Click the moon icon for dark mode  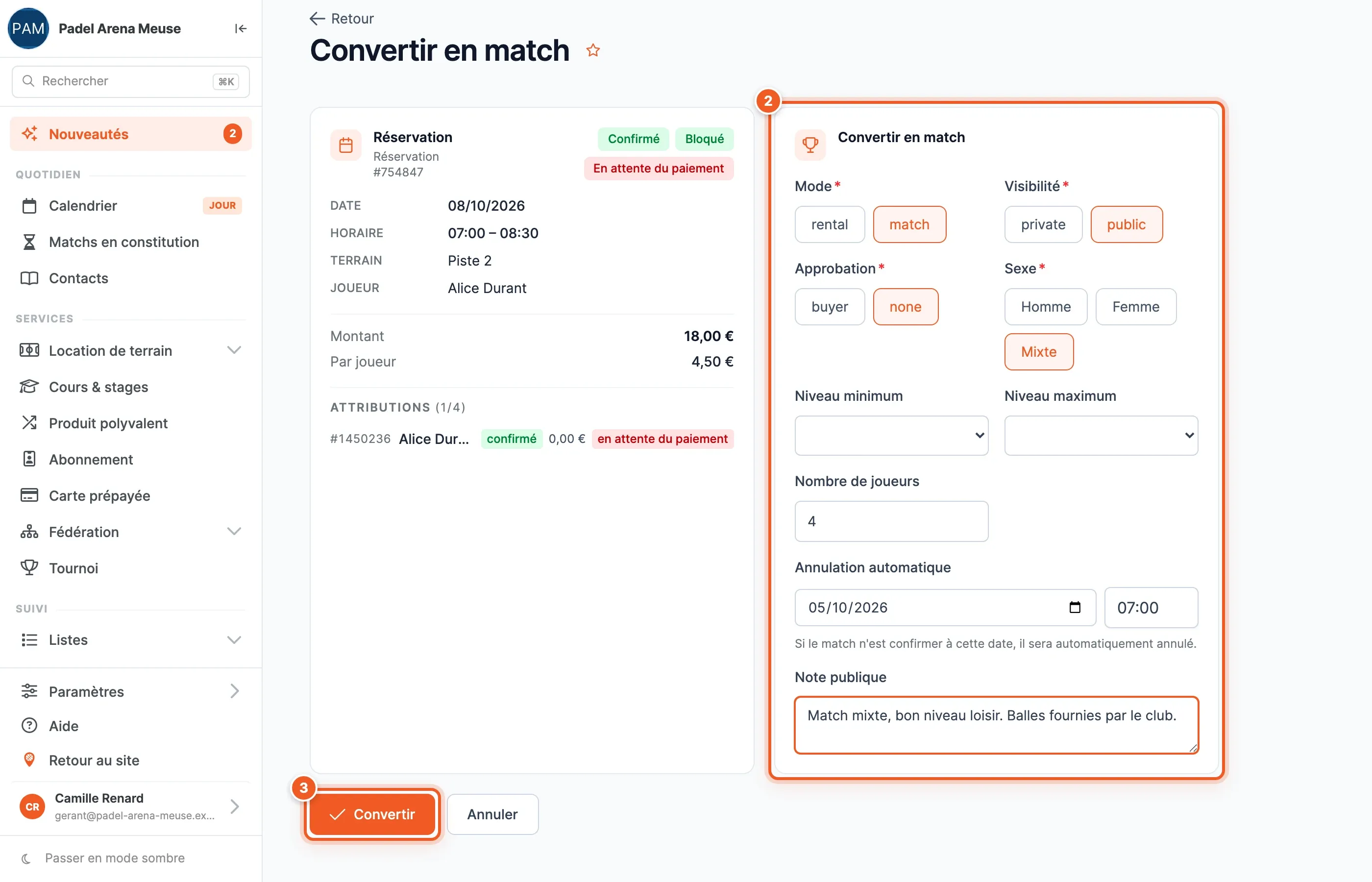coord(26,858)
